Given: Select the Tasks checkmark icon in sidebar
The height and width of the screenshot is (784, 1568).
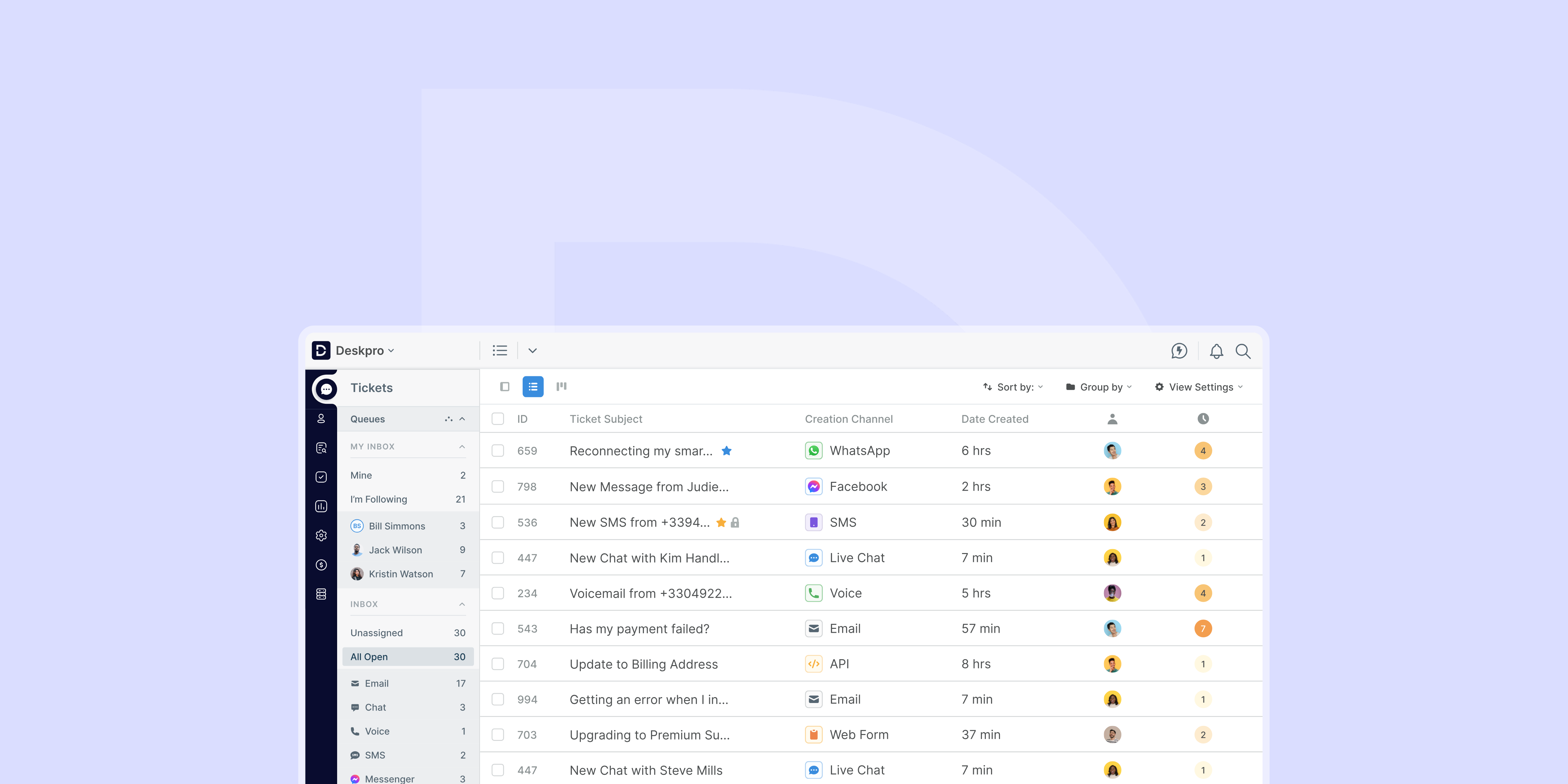Looking at the screenshot, I should pyautogui.click(x=321, y=477).
